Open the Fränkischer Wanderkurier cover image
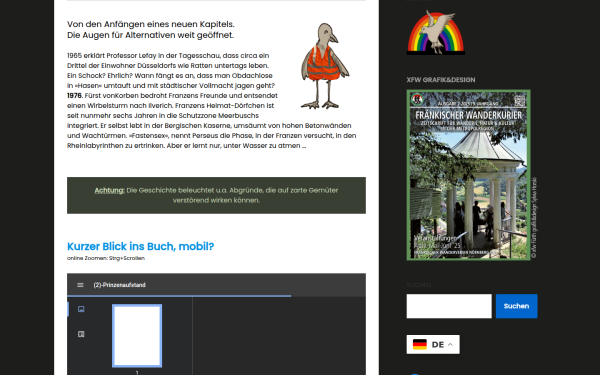Viewport: 600px width, 375px height. coord(468,175)
